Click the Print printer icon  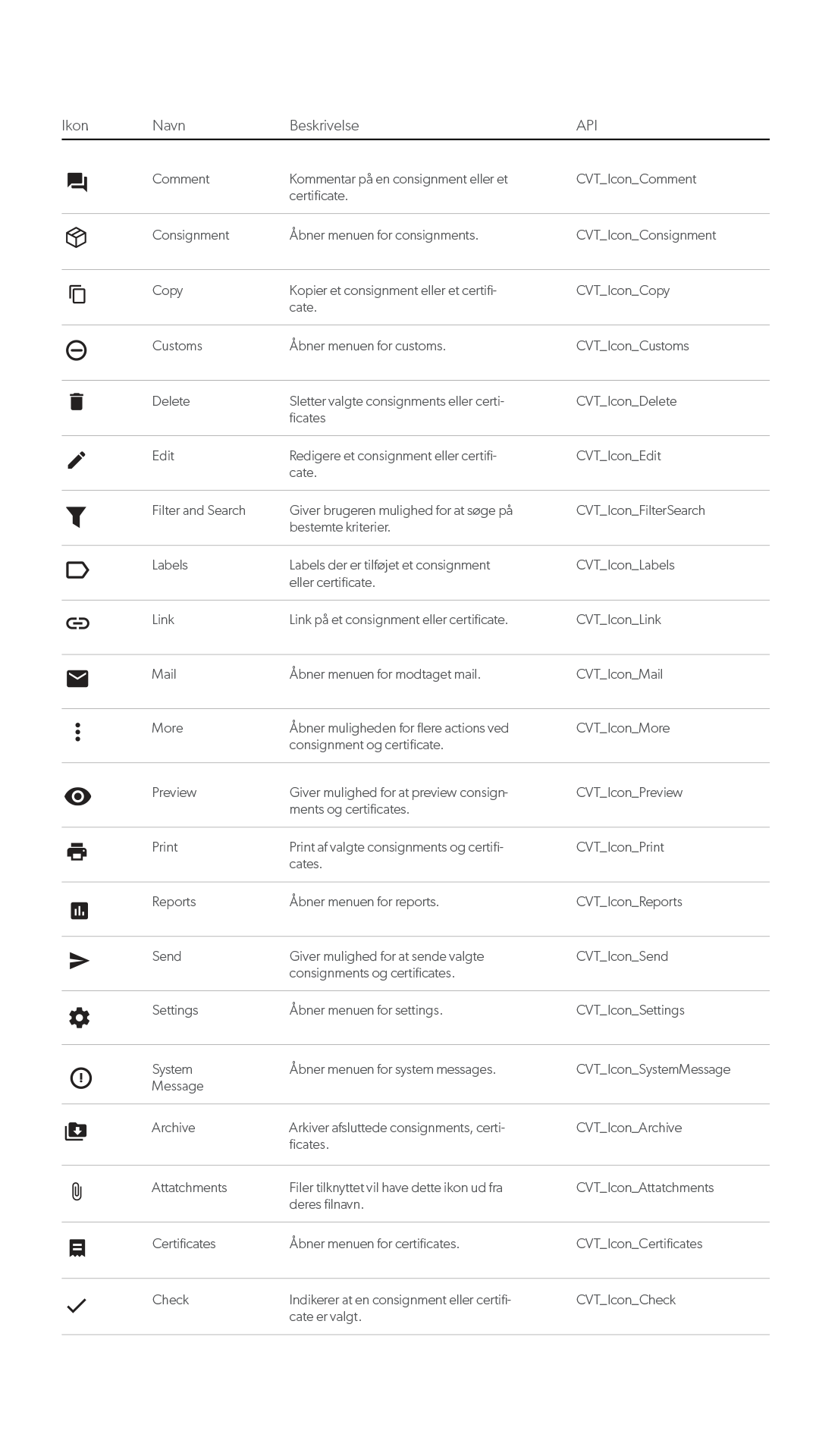[x=77, y=852]
